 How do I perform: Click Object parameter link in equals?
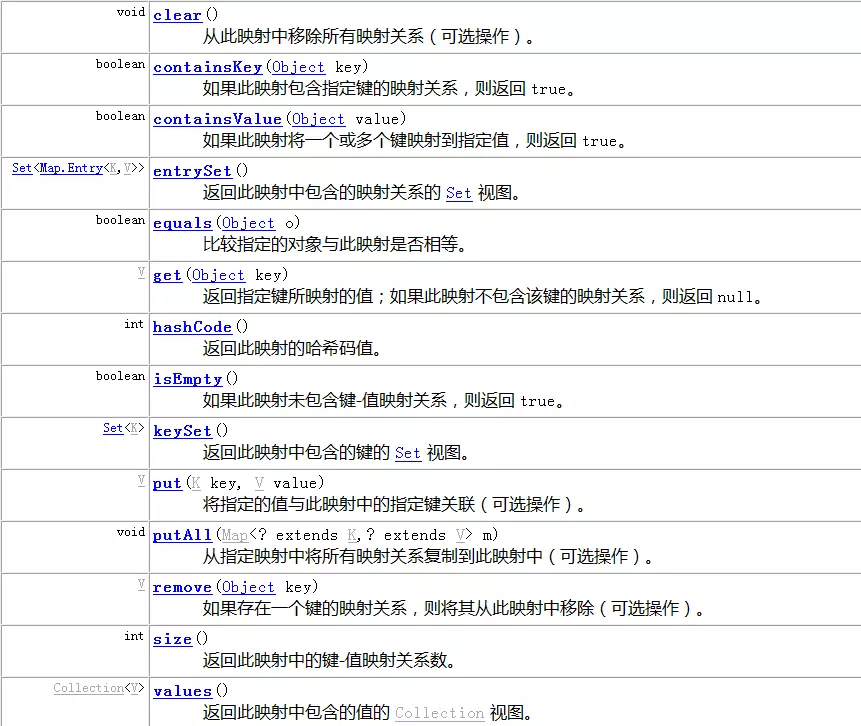pos(248,223)
